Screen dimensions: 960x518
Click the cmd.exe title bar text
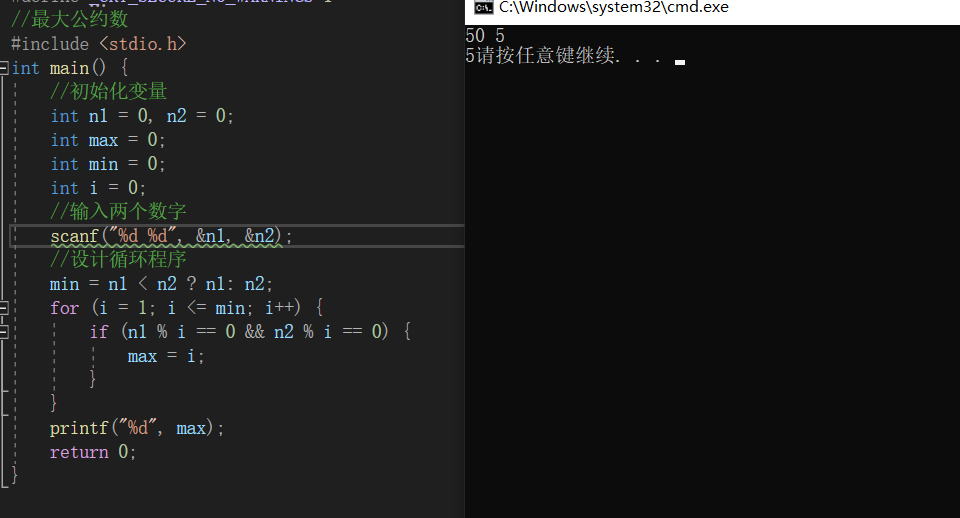613,7
